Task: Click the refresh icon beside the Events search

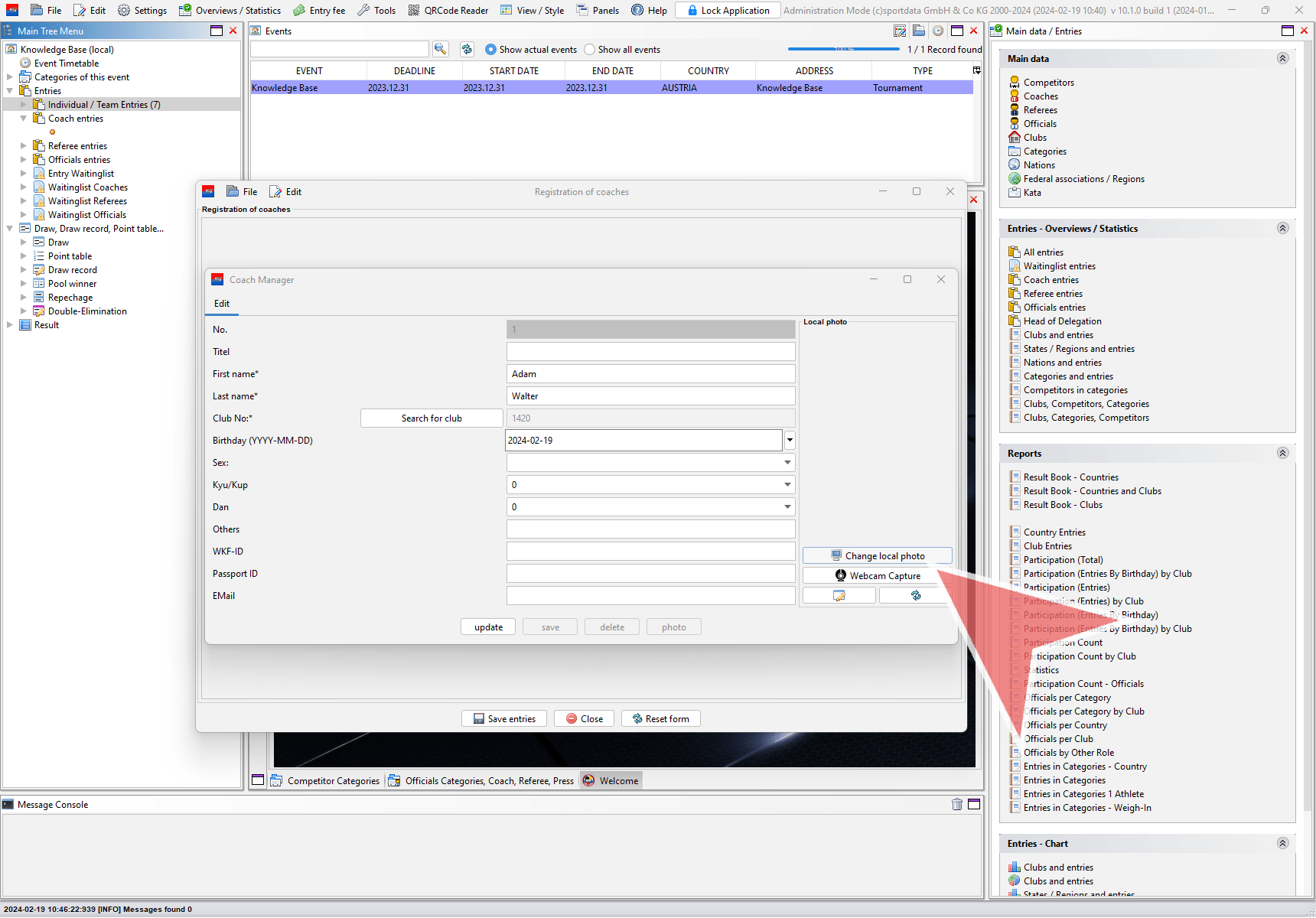Action: coord(467,49)
